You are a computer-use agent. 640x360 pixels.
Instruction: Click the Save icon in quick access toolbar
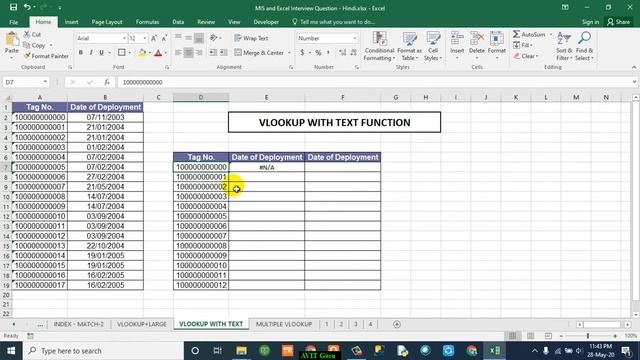[13, 7]
